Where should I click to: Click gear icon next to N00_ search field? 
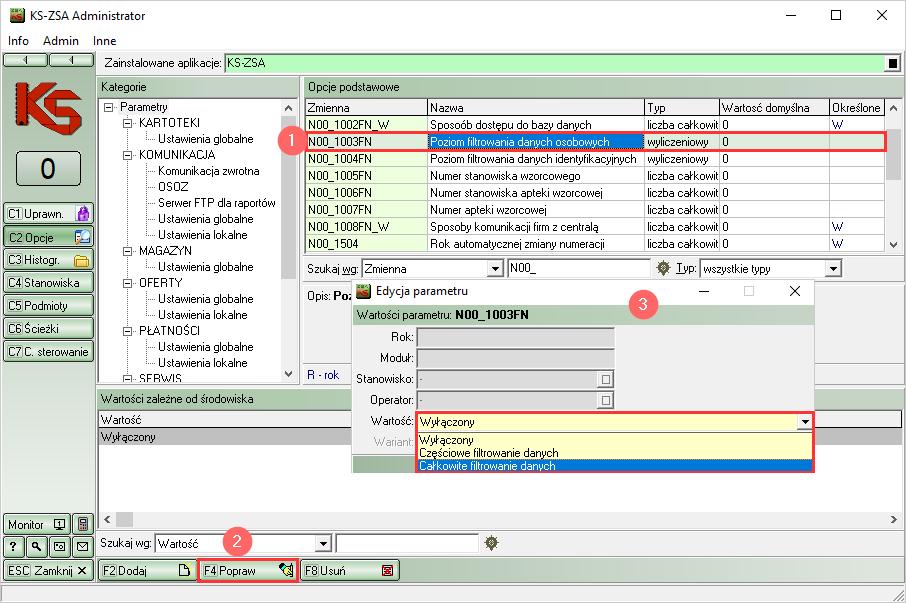(x=663, y=268)
